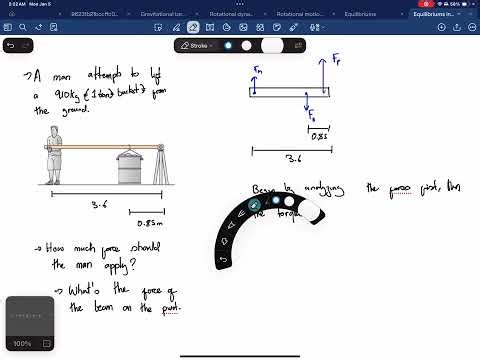The width and height of the screenshot is (480, 360).
Task: Choose smallest eraser size dot
Action: (228, 46)
